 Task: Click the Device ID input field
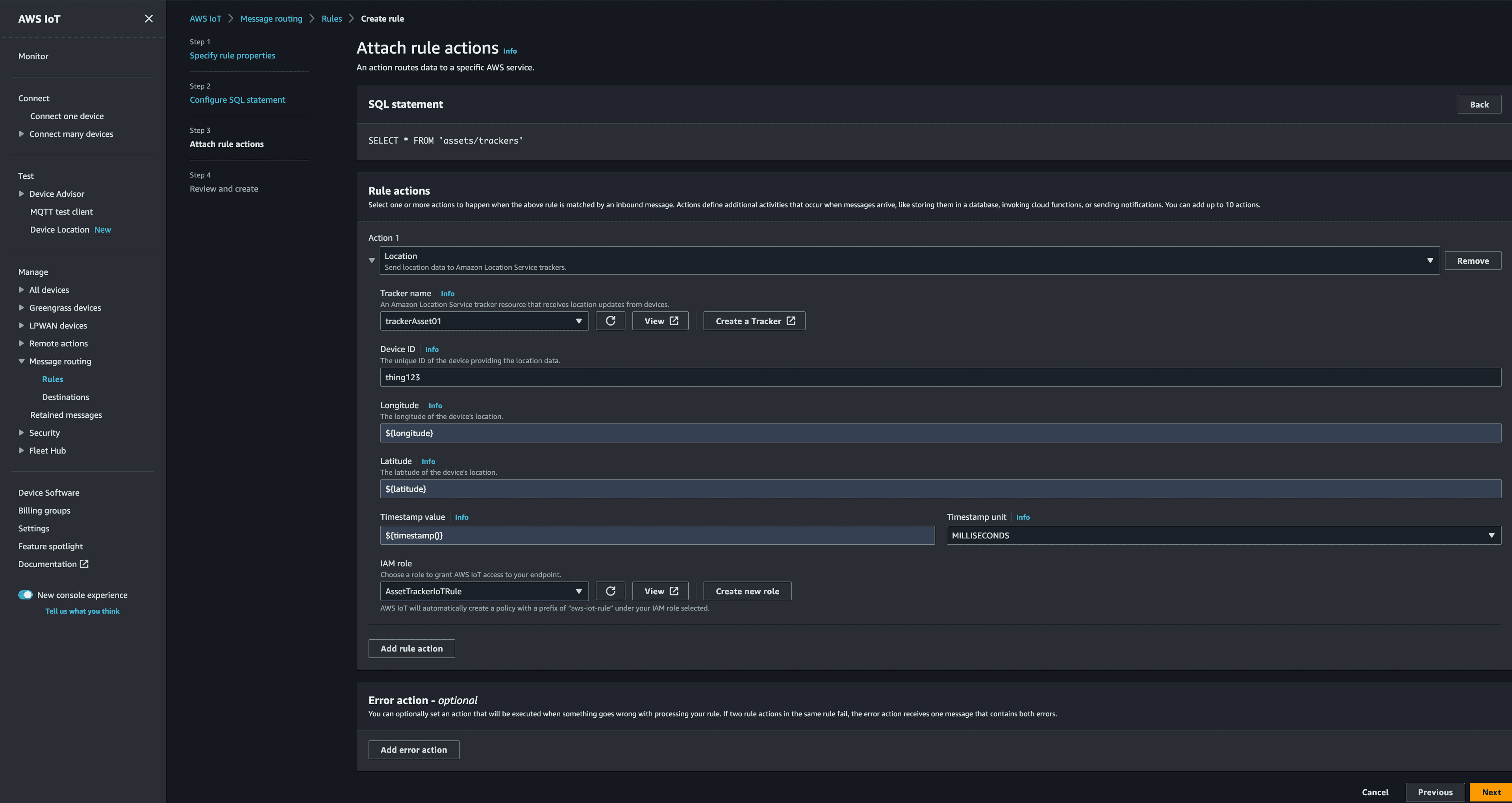940,377
